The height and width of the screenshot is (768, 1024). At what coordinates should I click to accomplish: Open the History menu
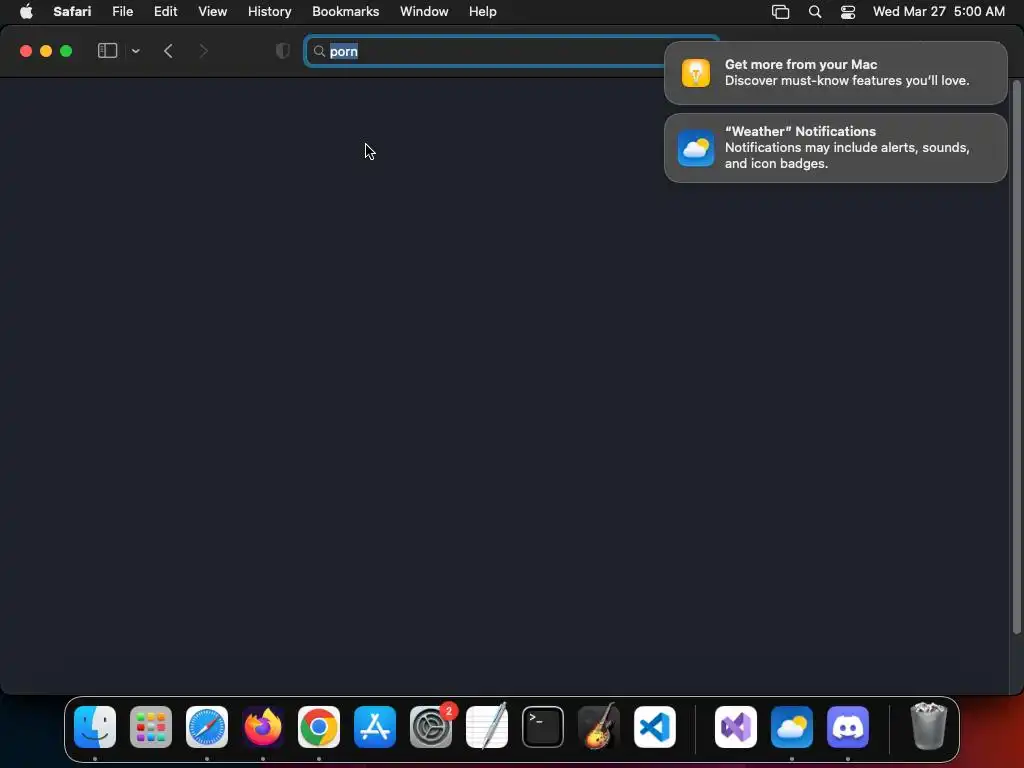pos(269,11)
